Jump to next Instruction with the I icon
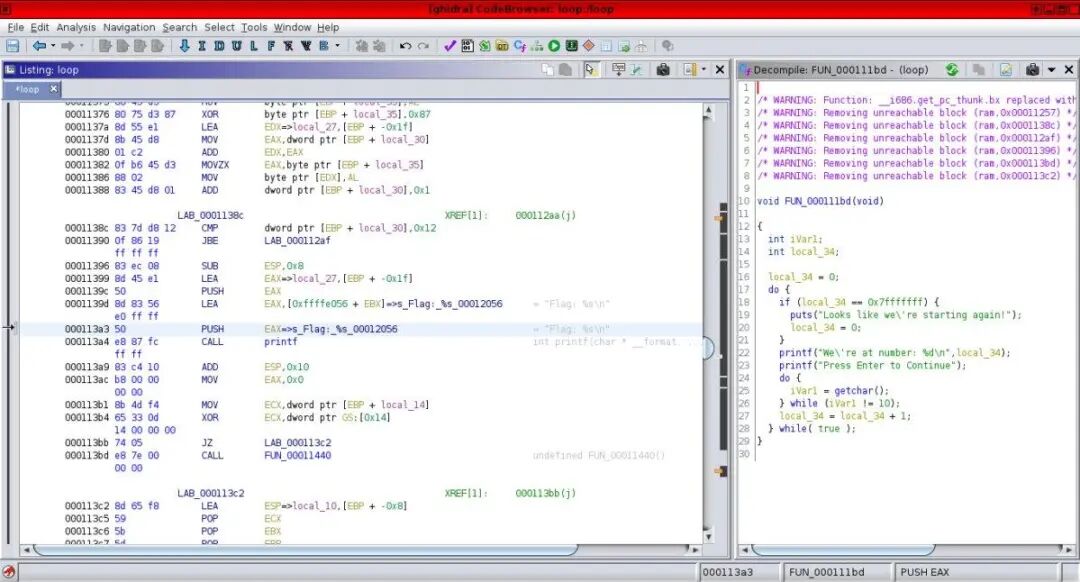The image size is (1080, 582). coord(202,46)
